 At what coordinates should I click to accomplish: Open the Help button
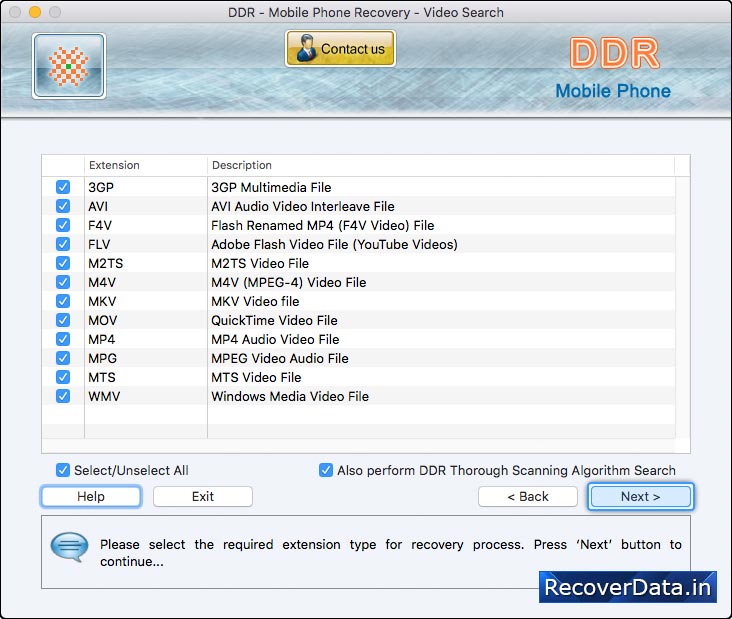click(x=91, y=496)
